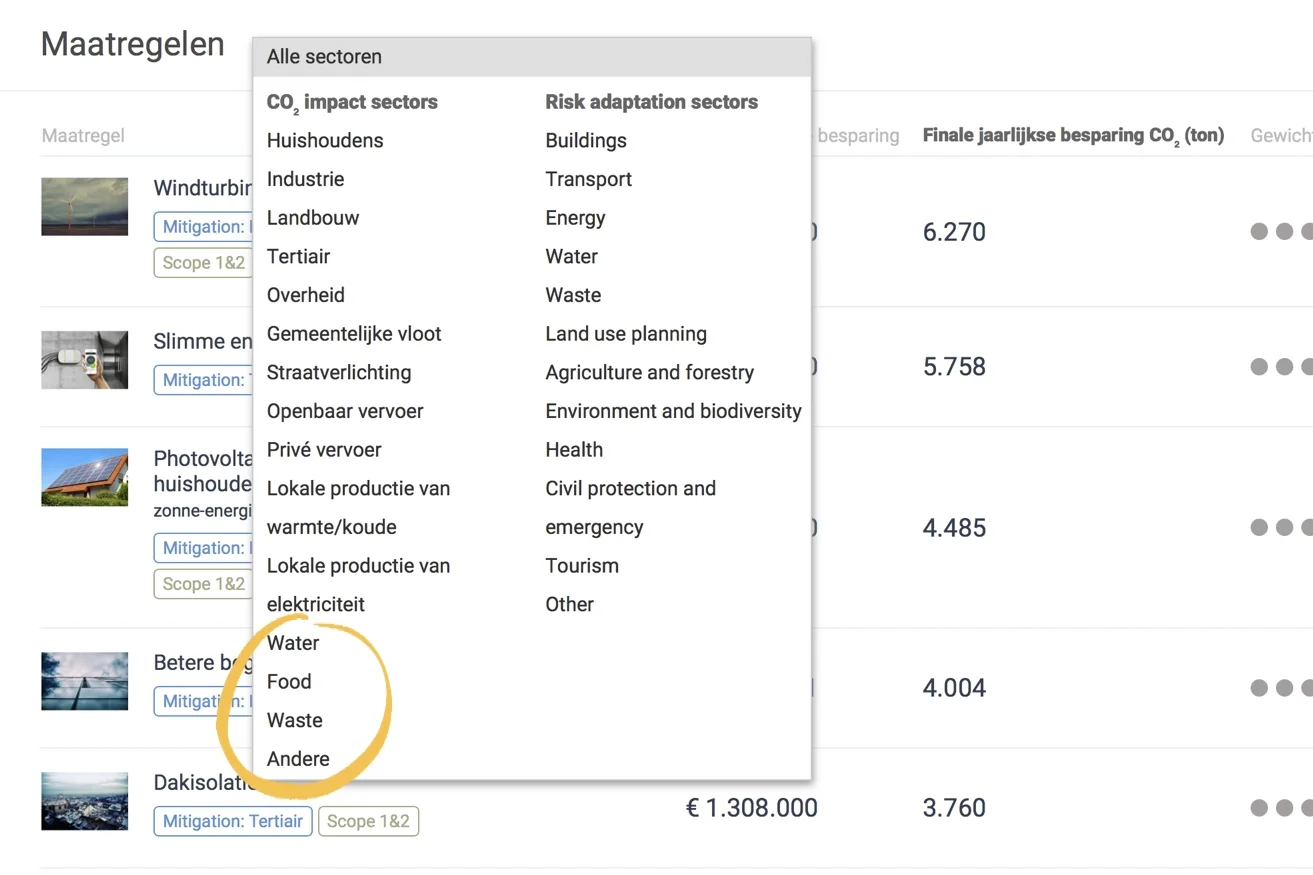Pick Civil protection and emergency

[x=631, y=508]
